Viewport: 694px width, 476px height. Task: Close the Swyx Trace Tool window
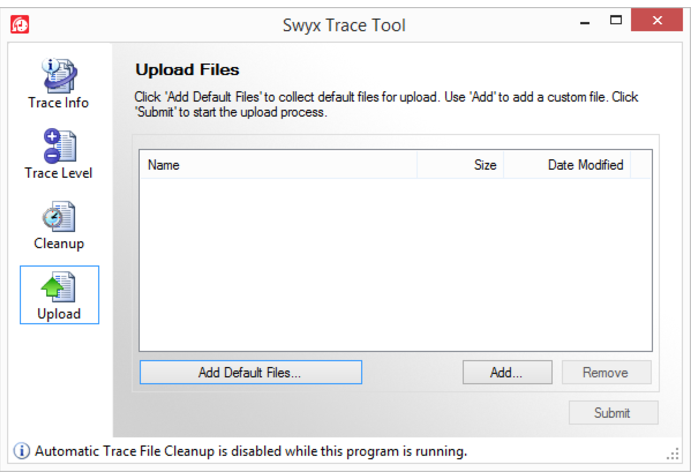click(x=660, y=20)
